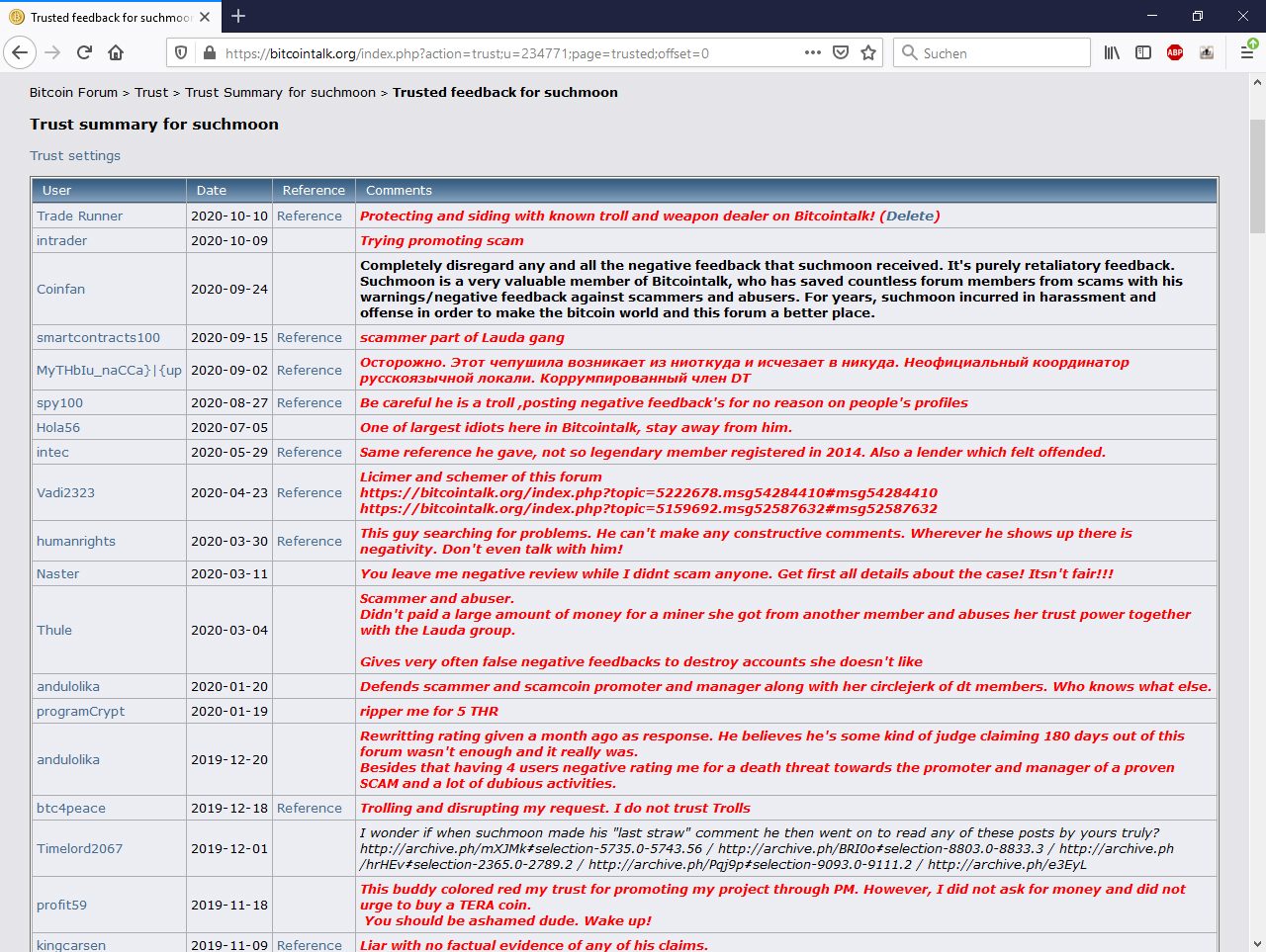Open Coinfan user profile
1266x952 pixels.
click(x=60, y=289)
